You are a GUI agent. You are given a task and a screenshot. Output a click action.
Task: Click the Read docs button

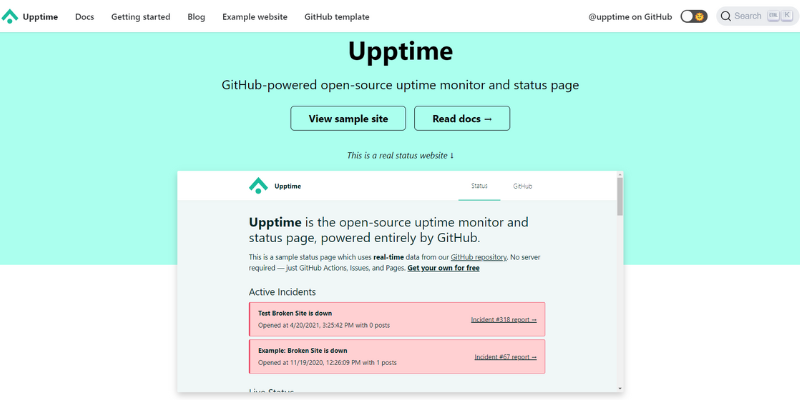click(462, 118)
